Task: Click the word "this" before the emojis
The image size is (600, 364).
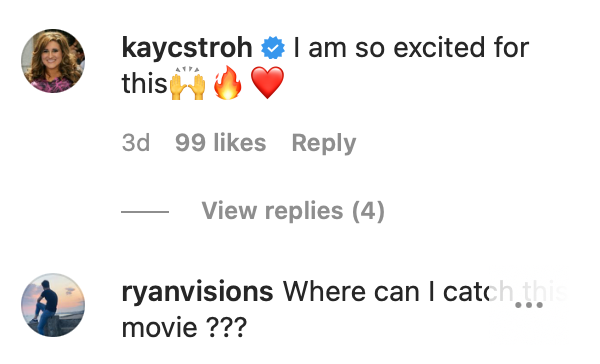Action: point(145,83)
